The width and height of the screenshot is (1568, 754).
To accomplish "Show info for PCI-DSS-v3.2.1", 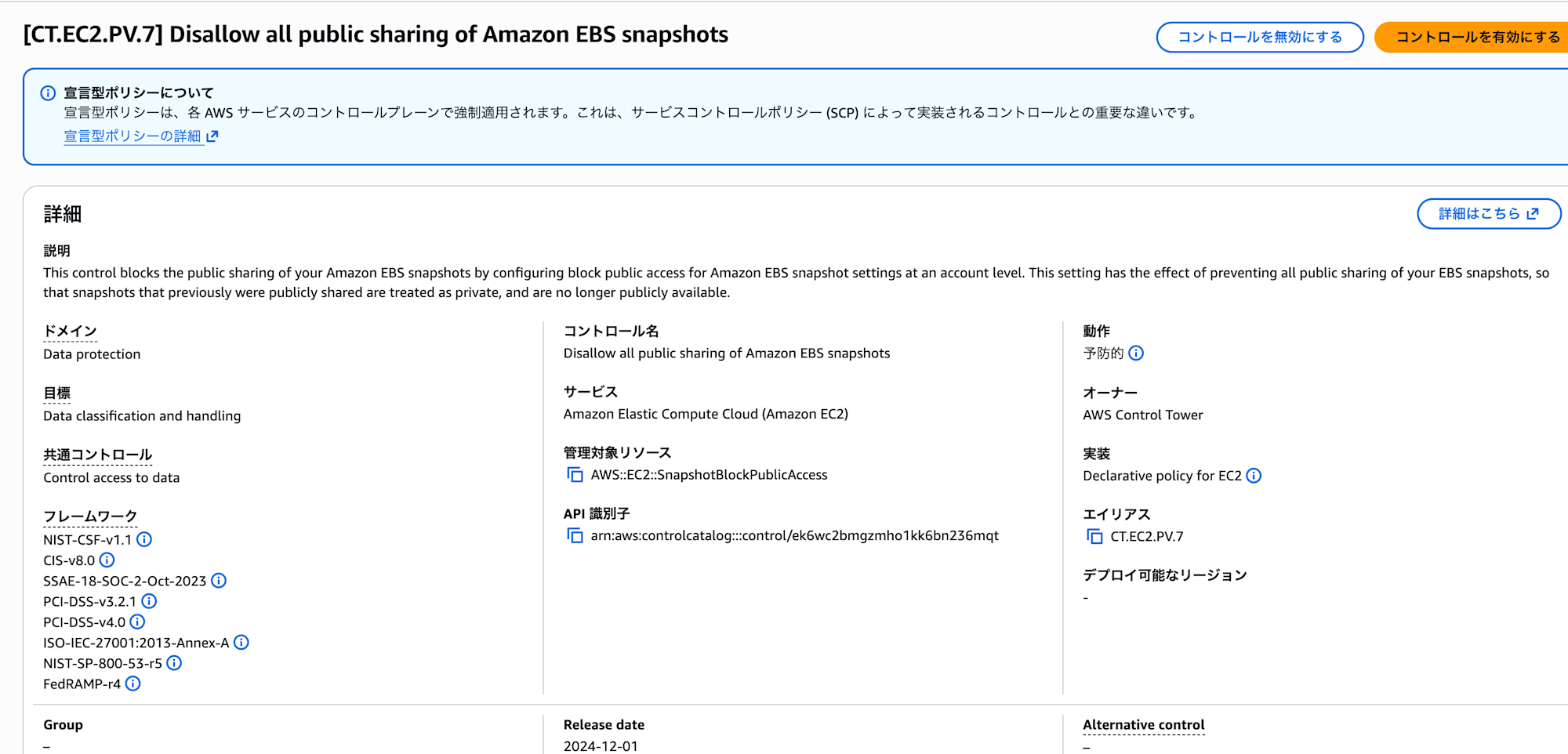I will (x=149, y=601).
